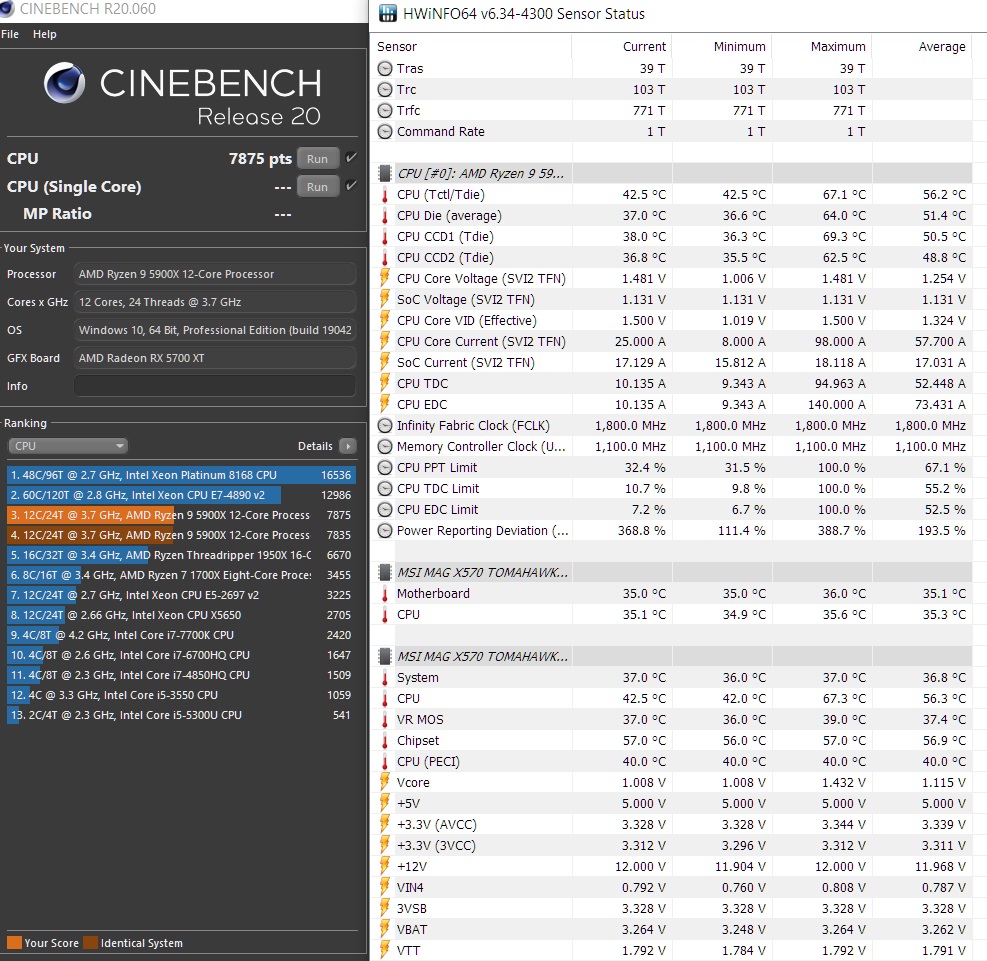
Task: Click the clock icon of Infinity Fabric Clock (FCLK)
Action: pos(385,425)
